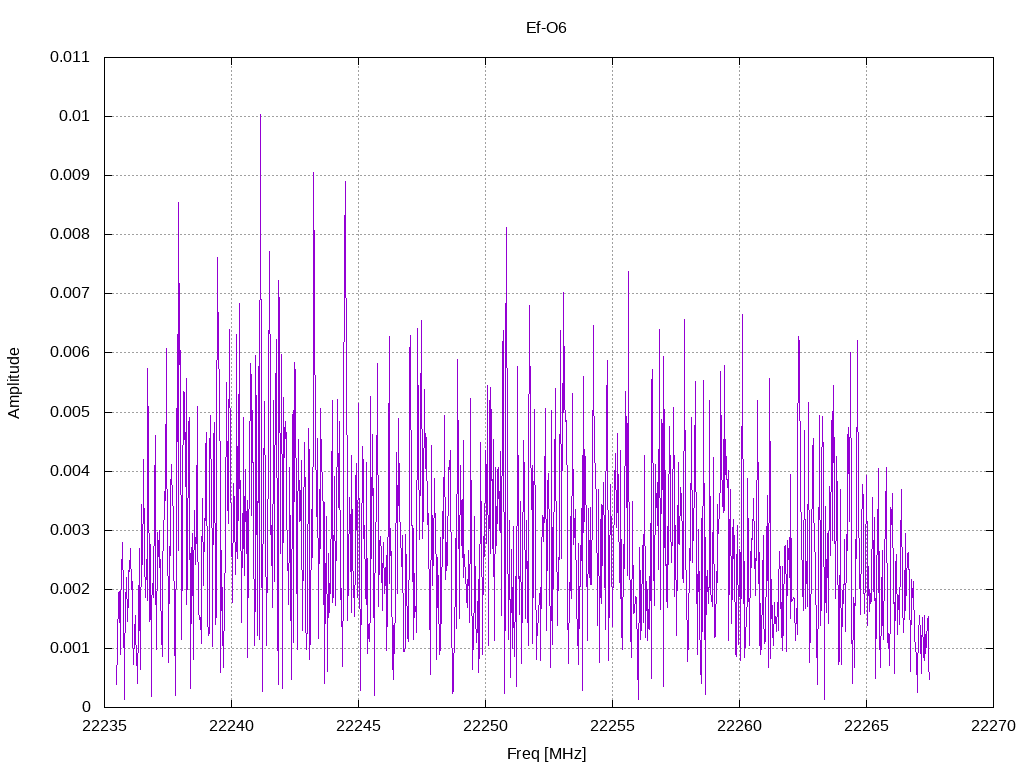
Task: Click the y-axis tick label 0.002
Action: click(x=70, y=589)
